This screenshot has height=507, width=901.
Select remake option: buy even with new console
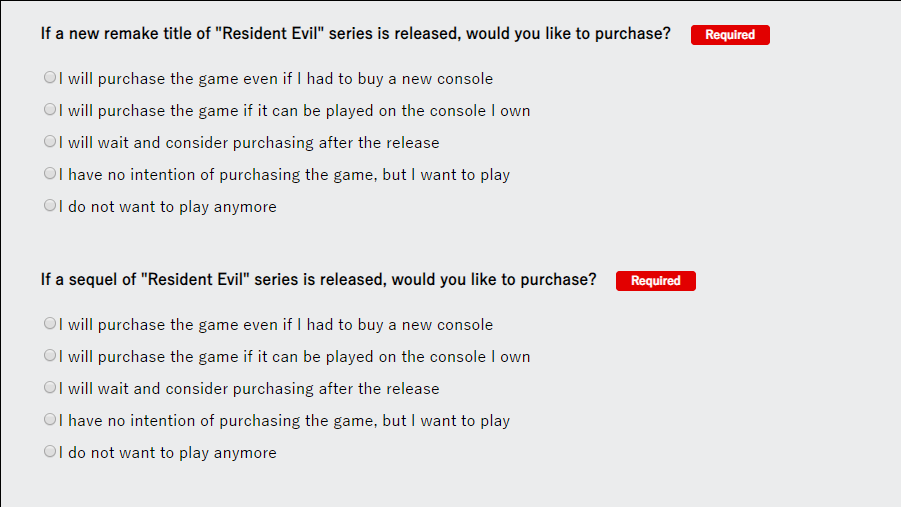(x=50, y=77)
